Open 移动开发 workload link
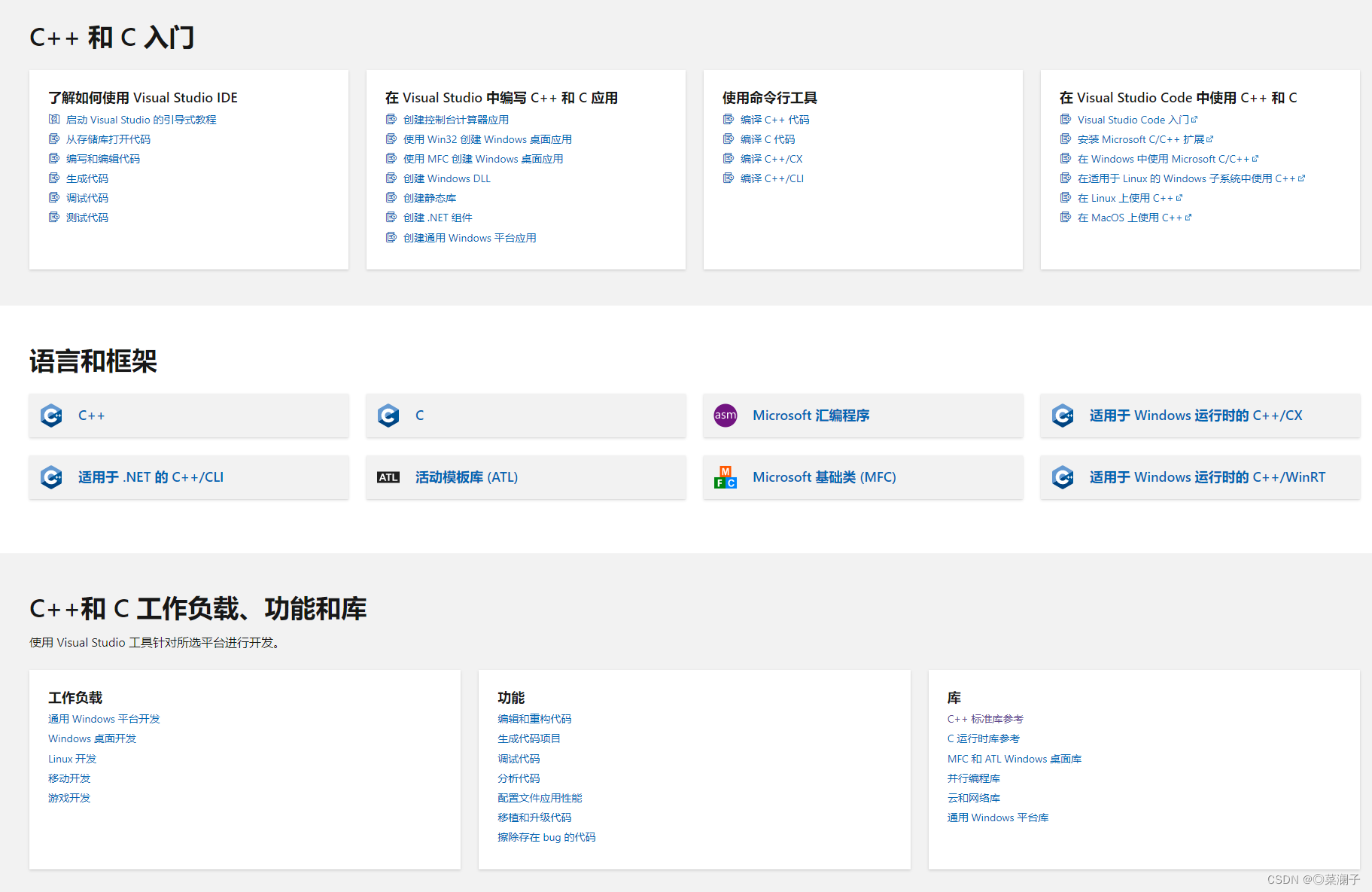This screenshot has height=892, width=1372. tap(69, 778)
